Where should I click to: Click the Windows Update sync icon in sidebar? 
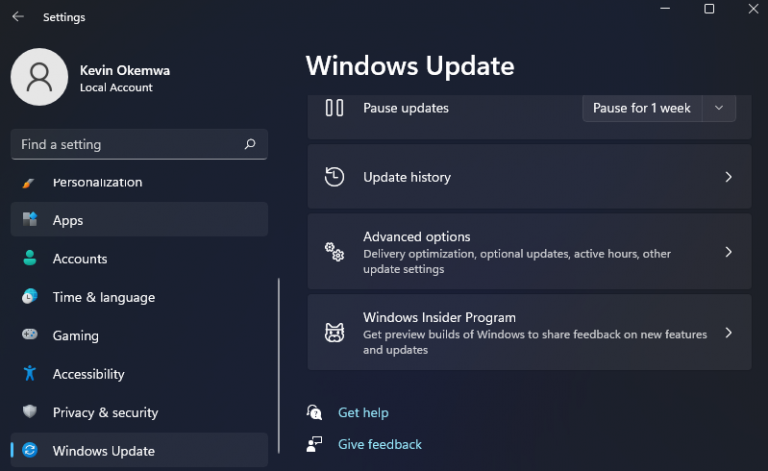30,449
